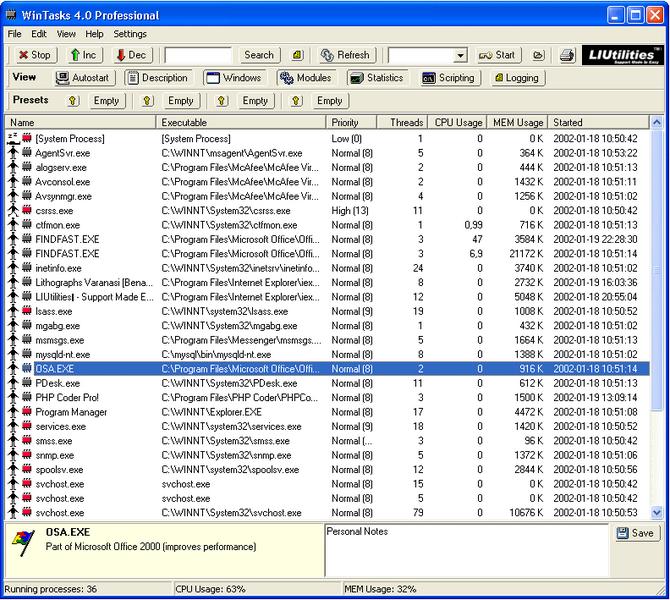Click the chip icon beside ctfmon.exe

coord(27,224)
